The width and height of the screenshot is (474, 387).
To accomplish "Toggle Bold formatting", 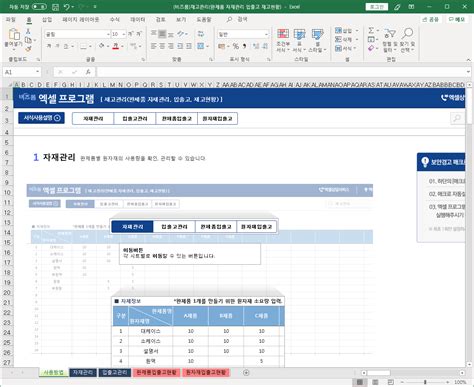I will coord(49,46).
